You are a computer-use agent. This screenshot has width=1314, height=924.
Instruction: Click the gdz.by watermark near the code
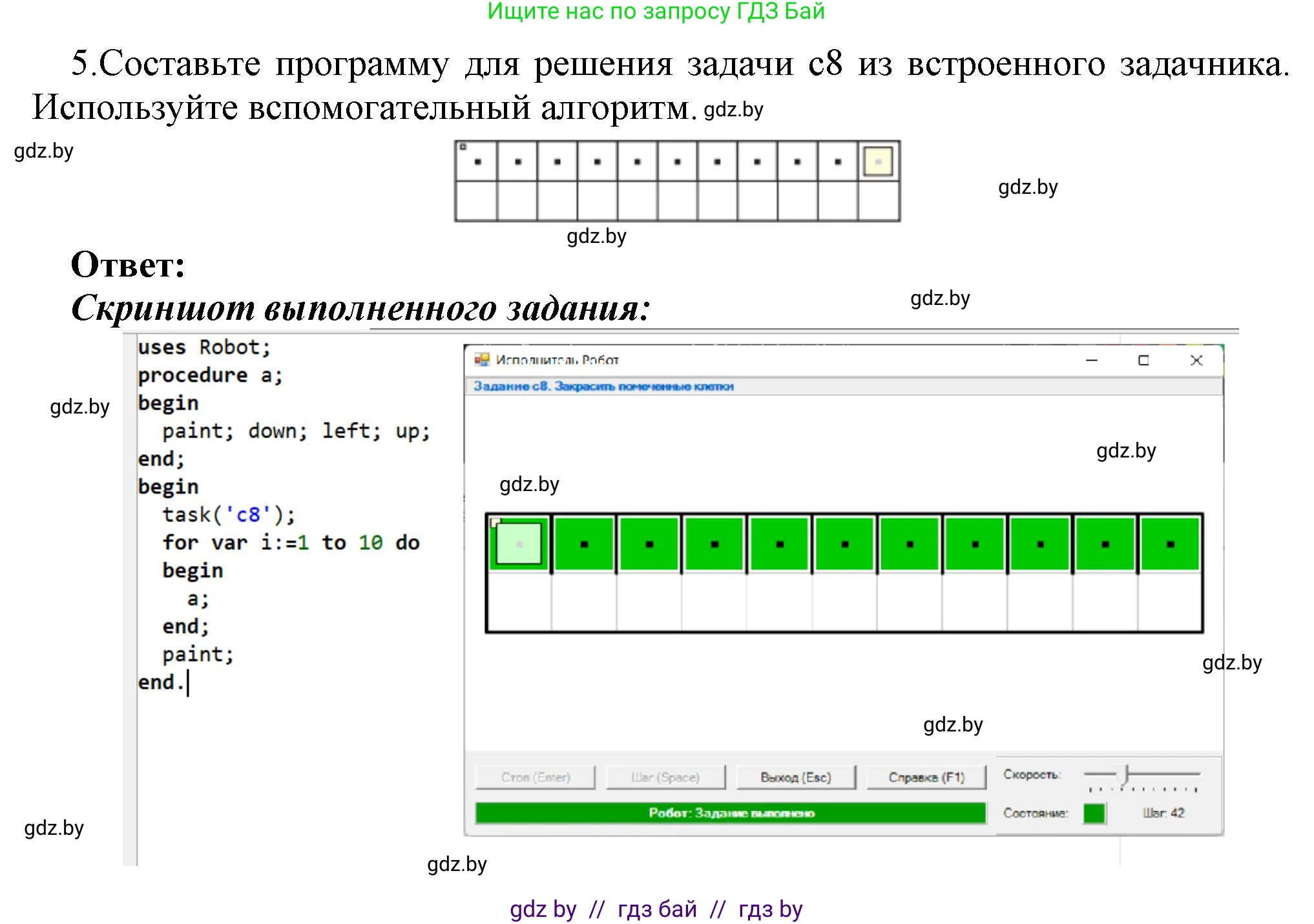point(79,407)
